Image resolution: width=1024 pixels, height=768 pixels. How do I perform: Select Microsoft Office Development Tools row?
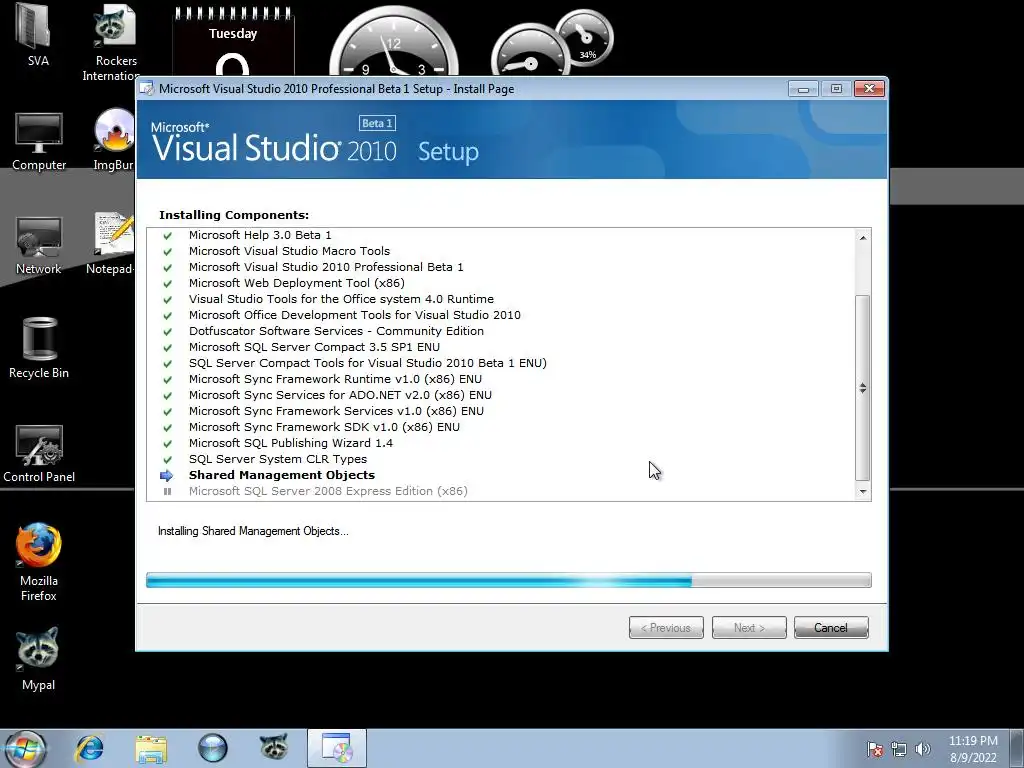click(355, 315)
